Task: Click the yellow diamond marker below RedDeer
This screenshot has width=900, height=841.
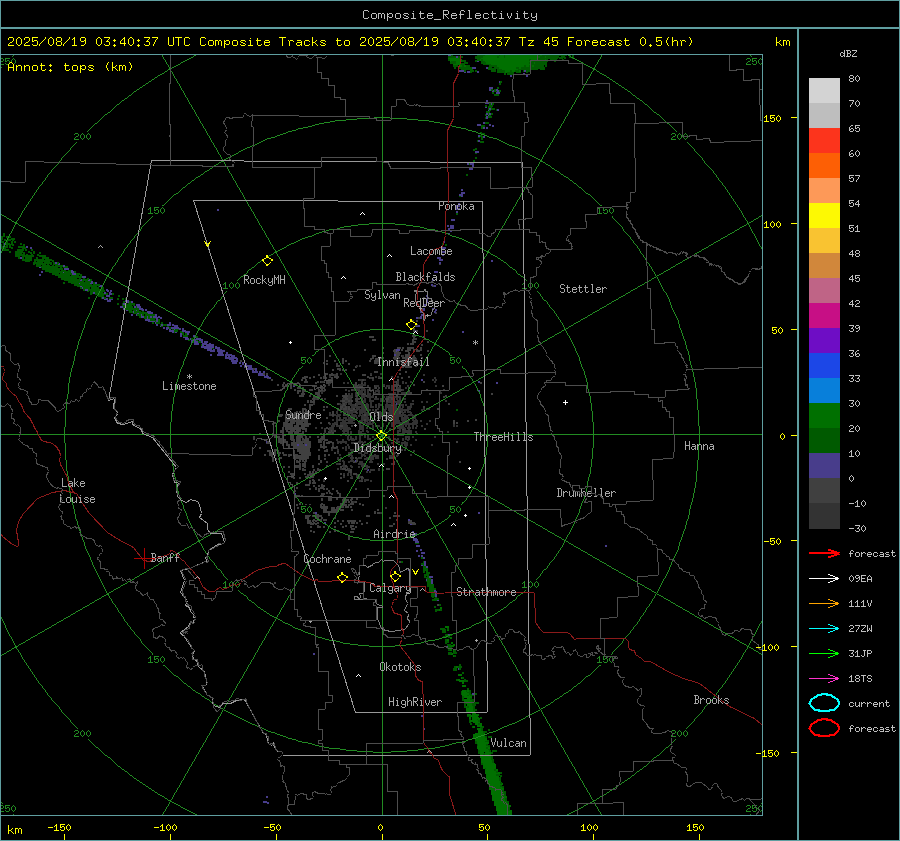Action: (412, 325)
